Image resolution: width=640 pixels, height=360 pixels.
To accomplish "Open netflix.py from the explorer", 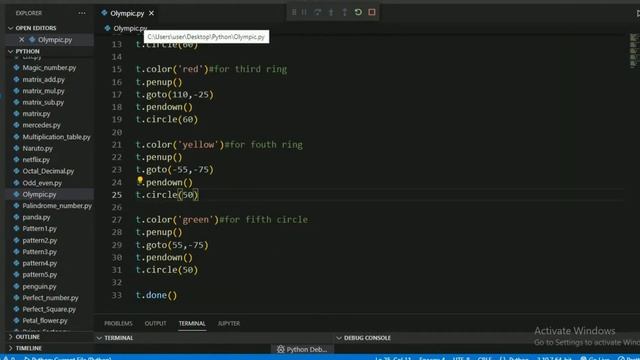I will click(x=36, y=160).
